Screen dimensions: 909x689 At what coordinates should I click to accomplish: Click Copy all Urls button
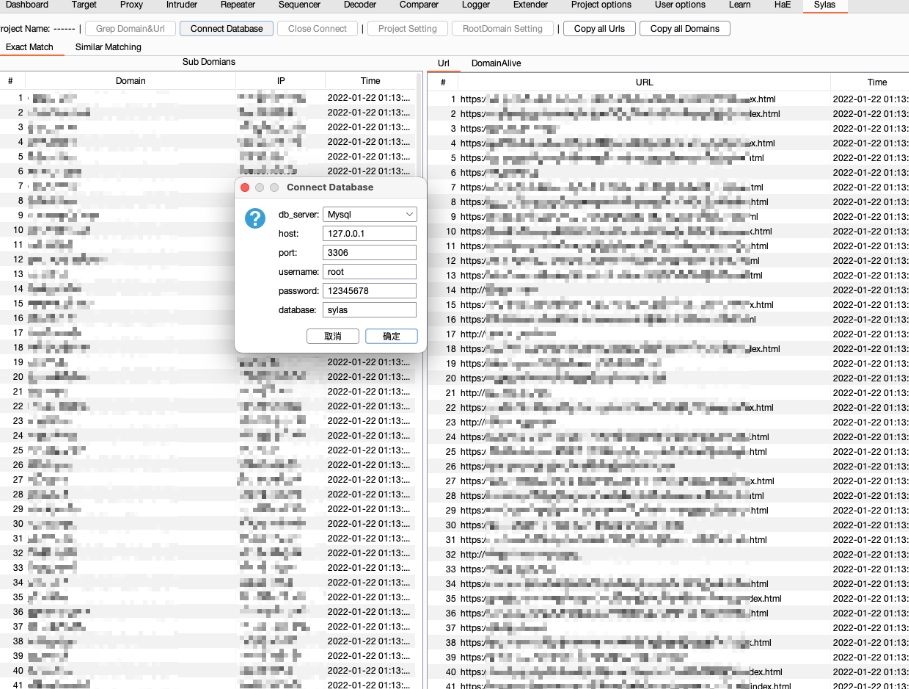coord(600,29)
